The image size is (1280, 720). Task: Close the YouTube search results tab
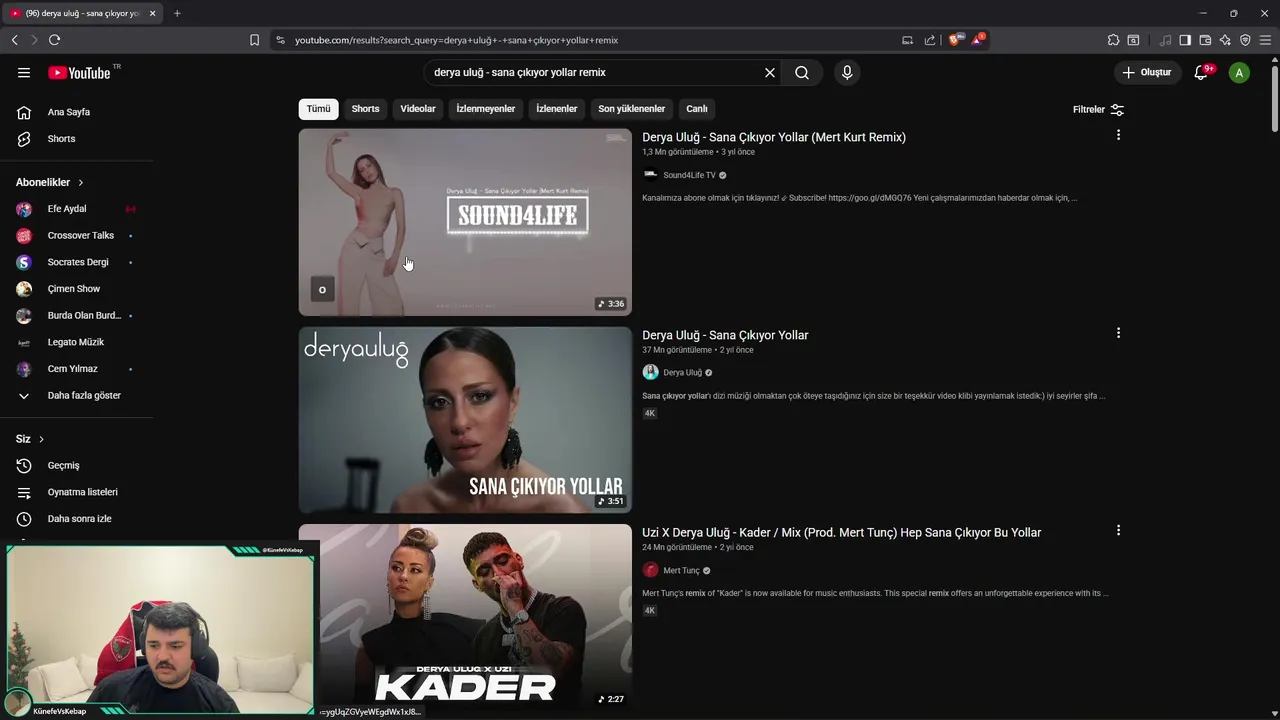coord(152,13)
